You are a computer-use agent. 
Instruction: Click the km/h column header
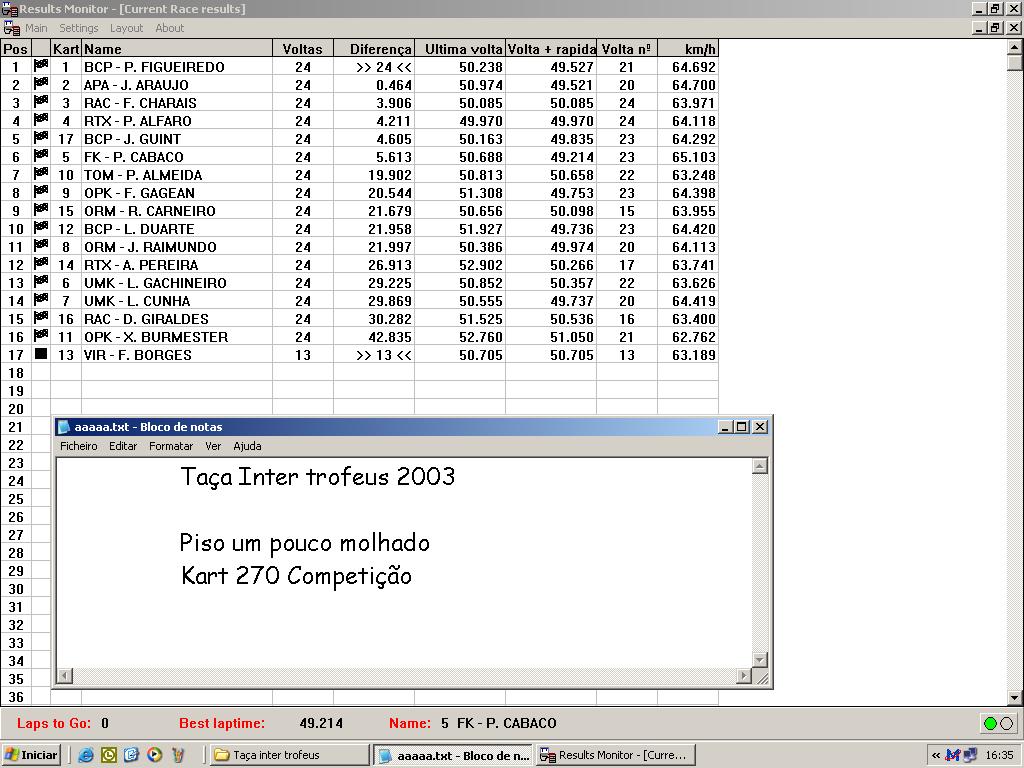(x=687, y=49)
